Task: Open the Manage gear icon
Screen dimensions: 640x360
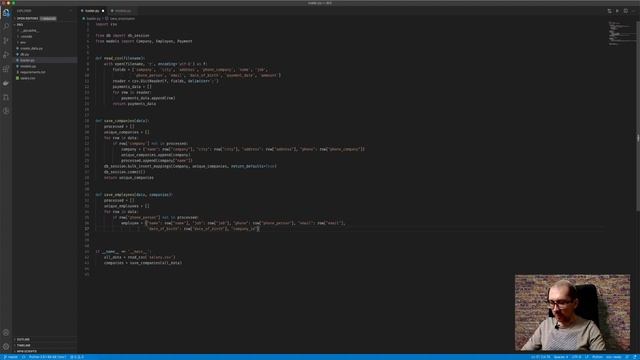Action: coord(6,347)
